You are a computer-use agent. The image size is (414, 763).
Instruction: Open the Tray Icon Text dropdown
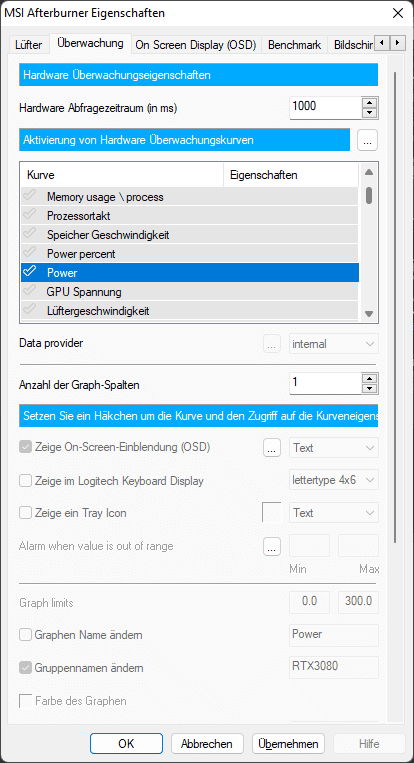point(334,513)
